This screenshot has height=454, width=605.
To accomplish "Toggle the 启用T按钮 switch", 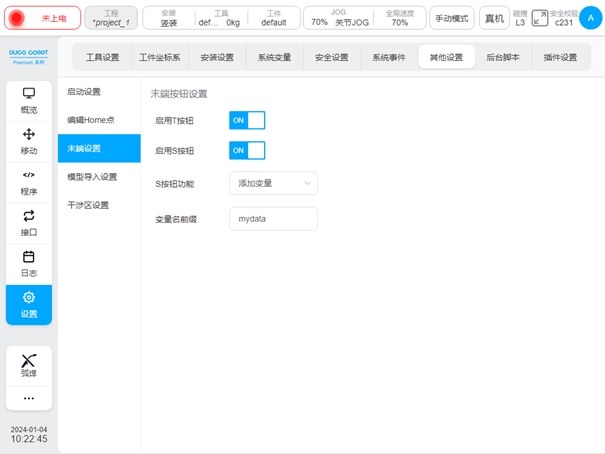I will [x=247, y=121].
